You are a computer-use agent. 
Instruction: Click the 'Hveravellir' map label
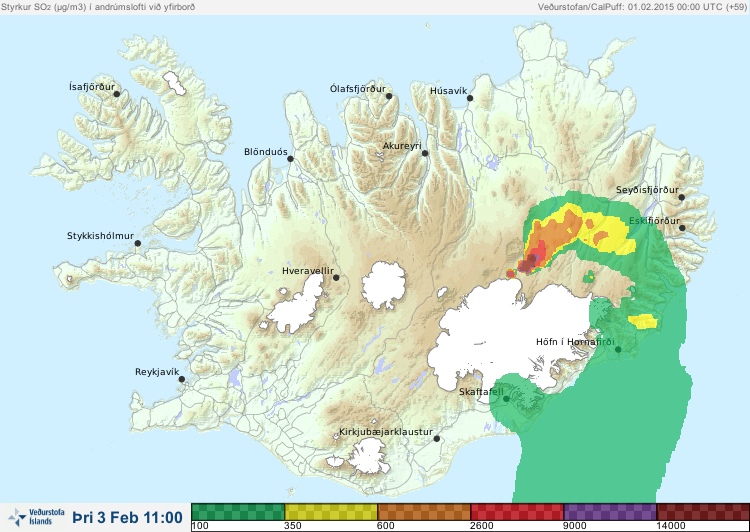click(308, 271)
